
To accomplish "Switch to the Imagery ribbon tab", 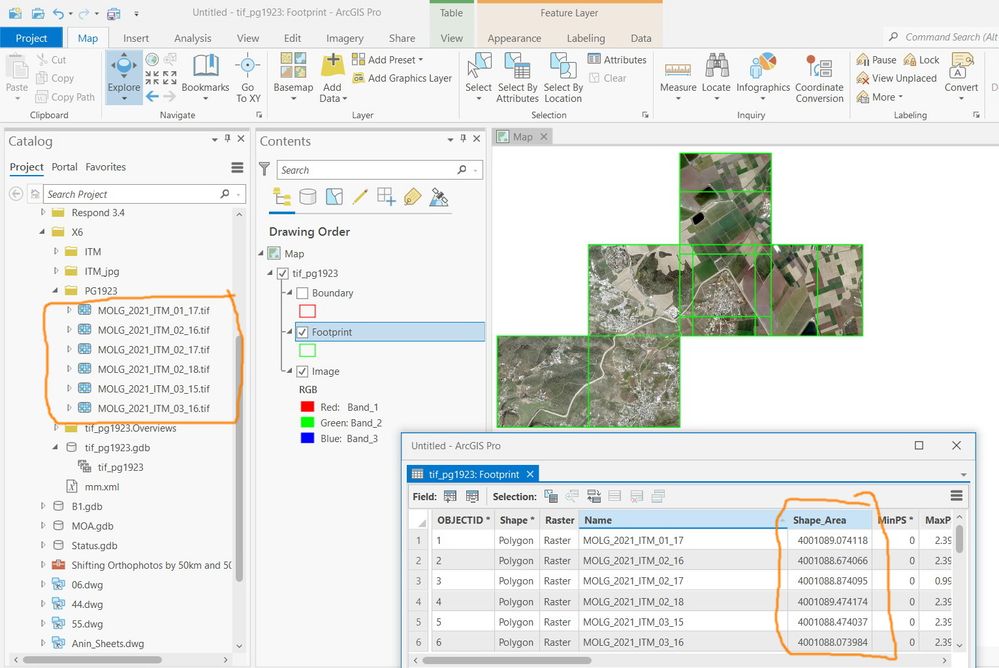I will coord(345,38).
